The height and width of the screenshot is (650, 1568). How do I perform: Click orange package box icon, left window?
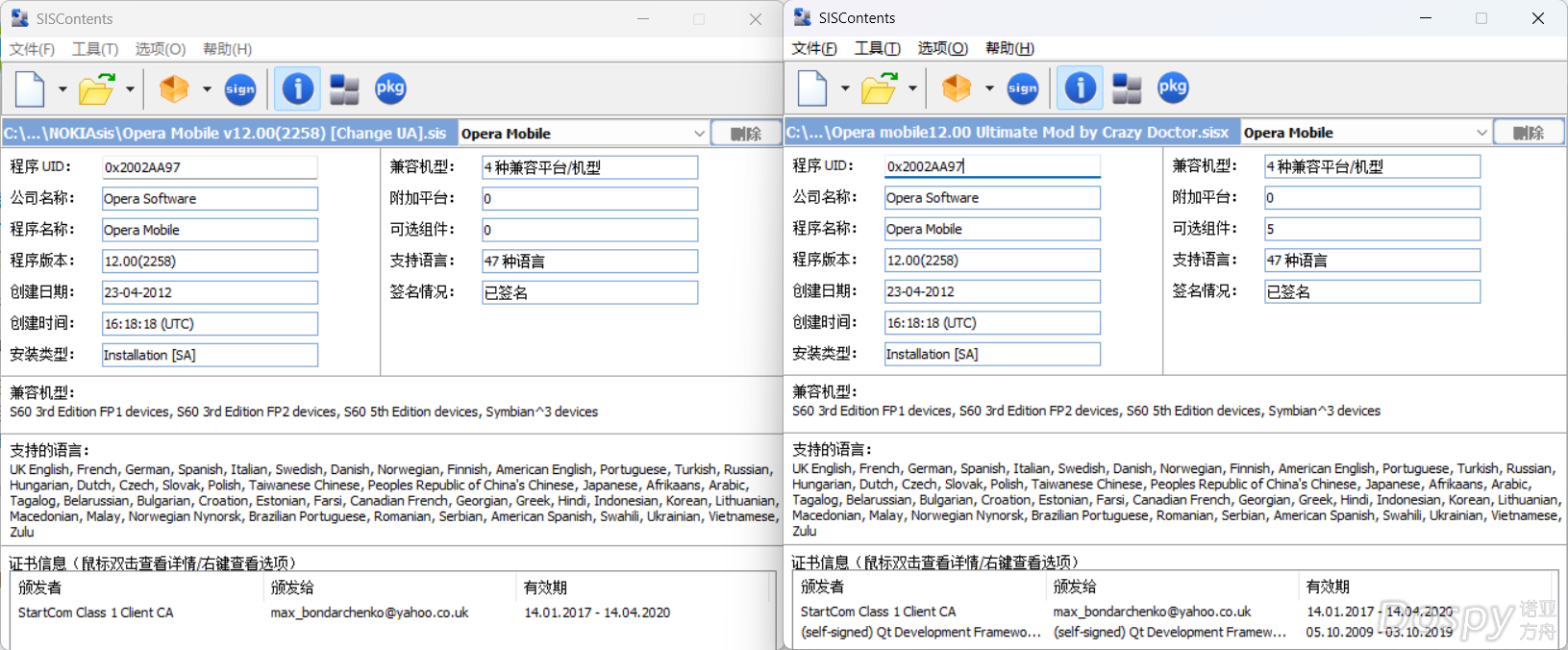174,89
